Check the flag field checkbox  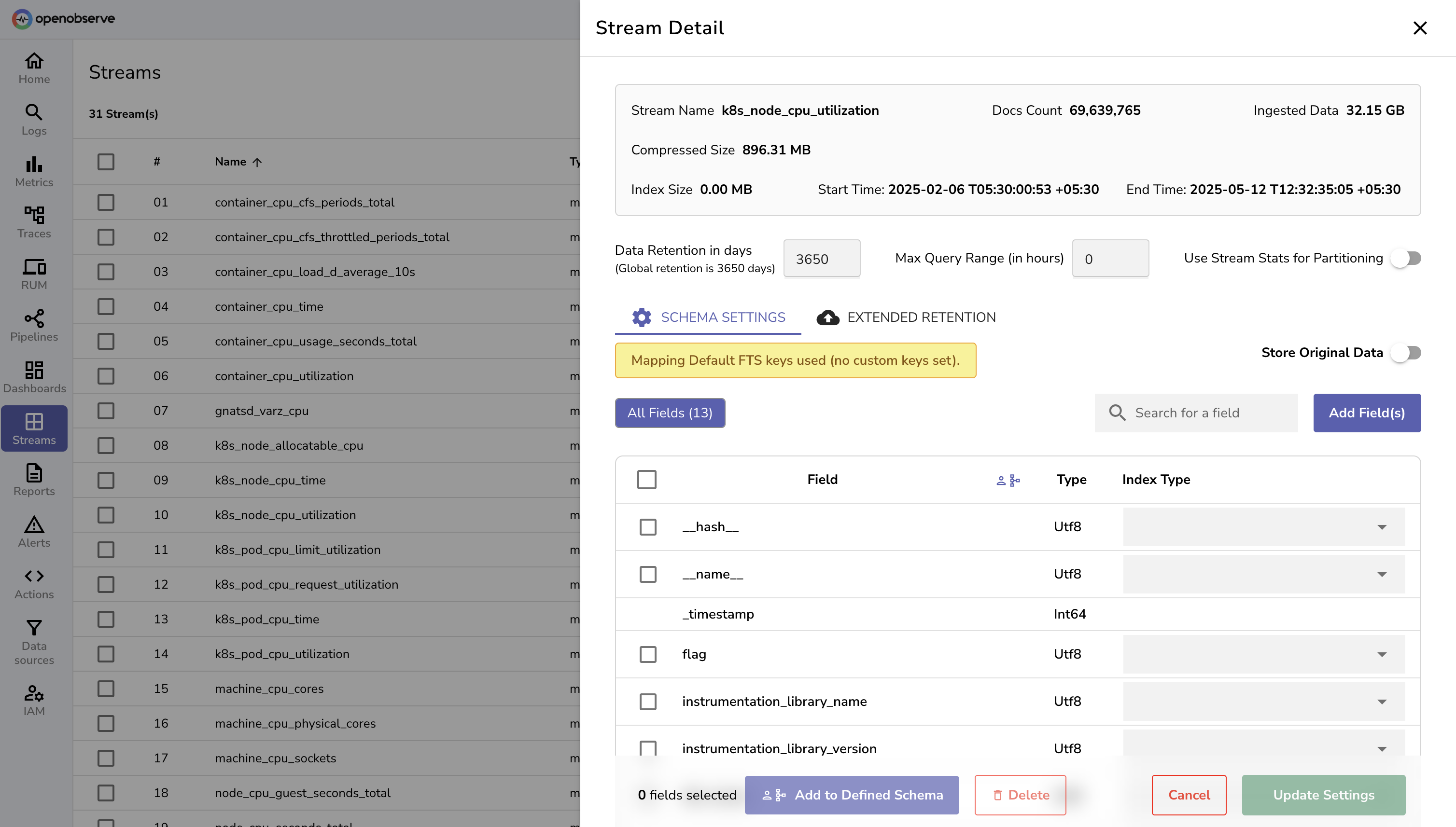click(x=648, y=654)
